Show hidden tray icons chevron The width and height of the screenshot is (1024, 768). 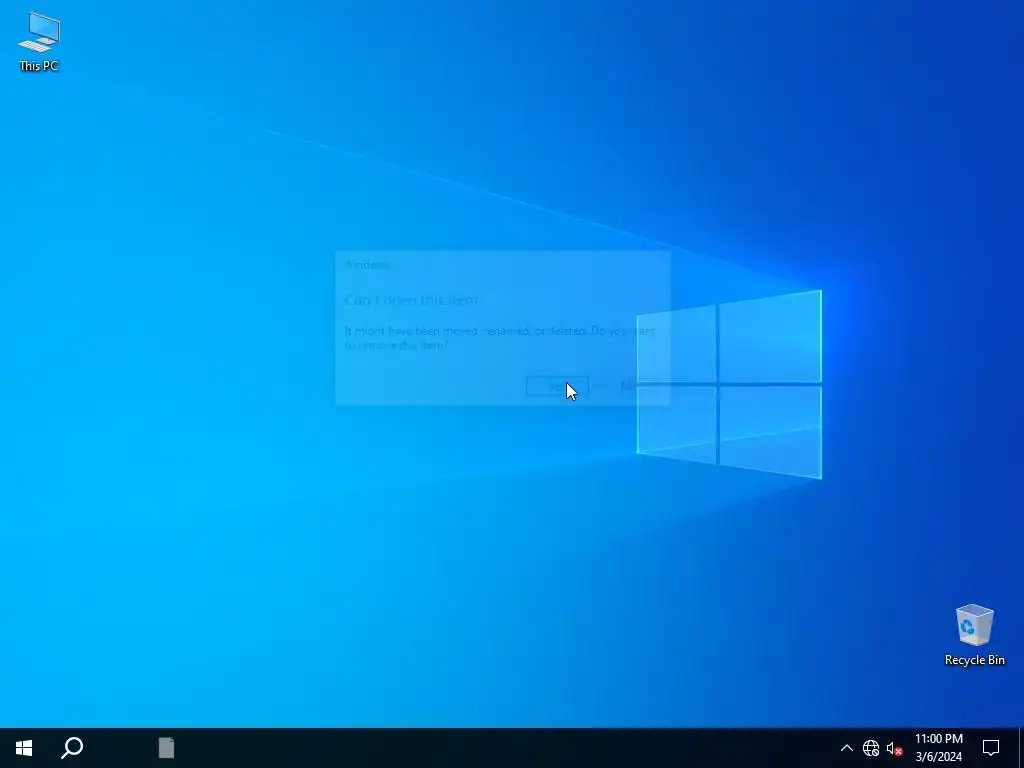pos(846,748)
